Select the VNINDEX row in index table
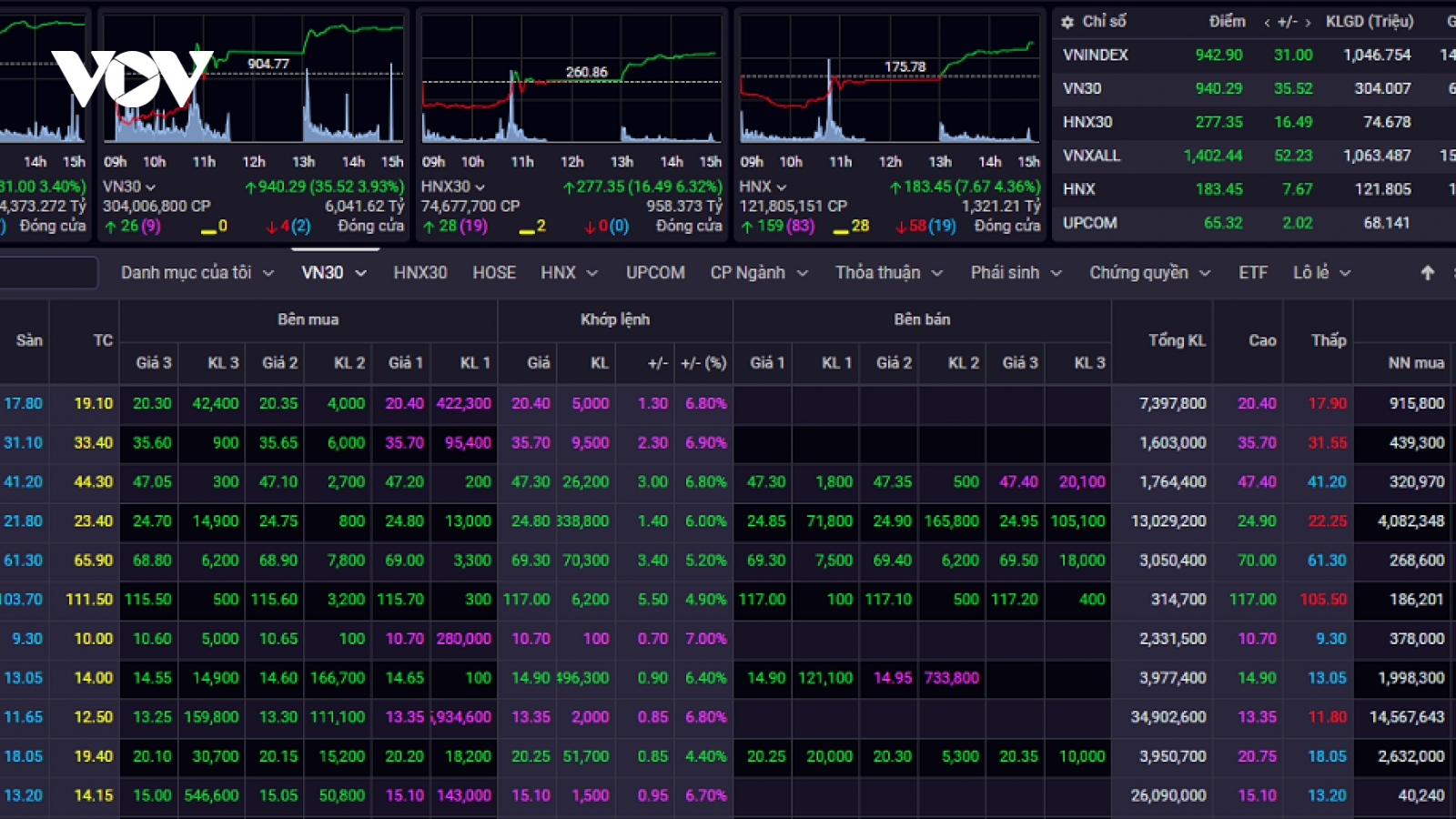Screen dimensions: 1456x819 click(x=1256, y=55)
